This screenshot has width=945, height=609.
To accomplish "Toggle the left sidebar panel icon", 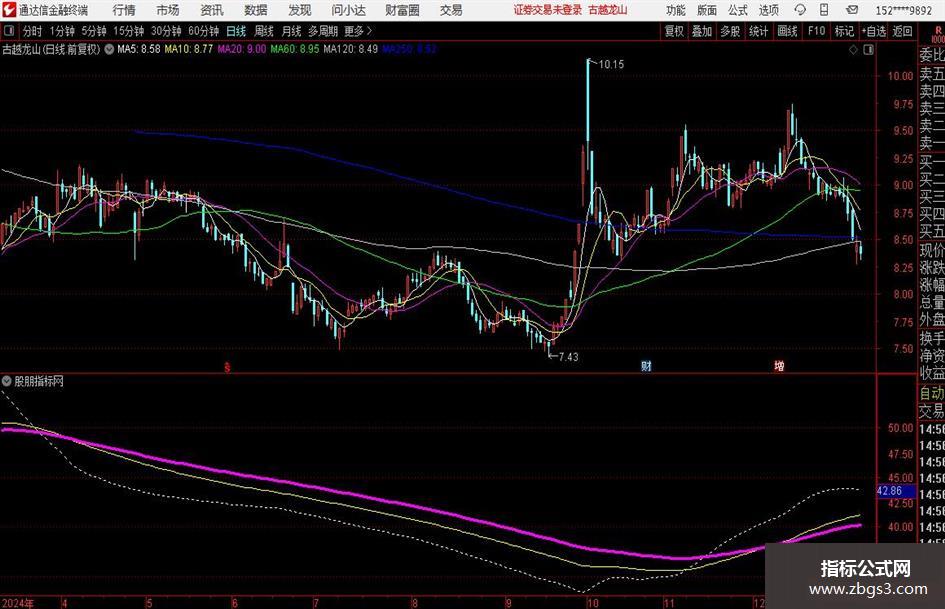I will click(9, 31).
